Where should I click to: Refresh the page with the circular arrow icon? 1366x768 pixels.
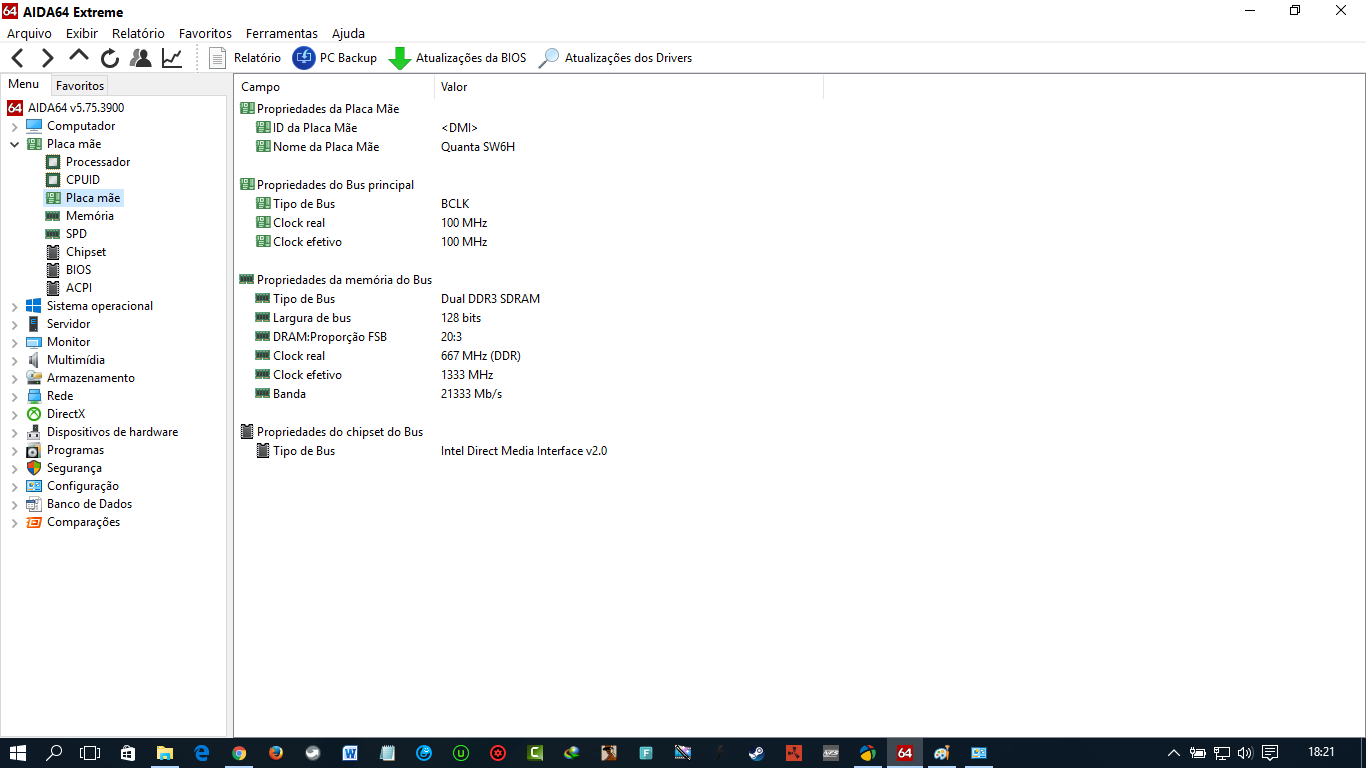coord(110,58)
